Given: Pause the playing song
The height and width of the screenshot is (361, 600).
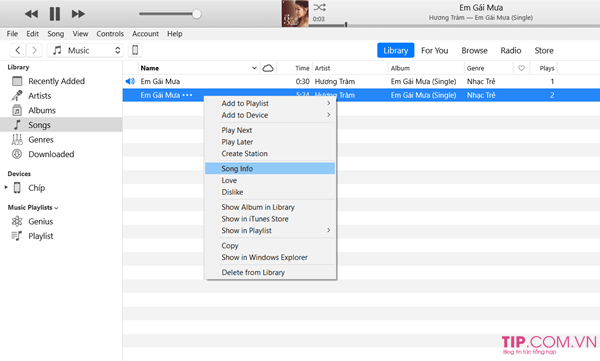Looking at the screenshot, I should (55, 14).
